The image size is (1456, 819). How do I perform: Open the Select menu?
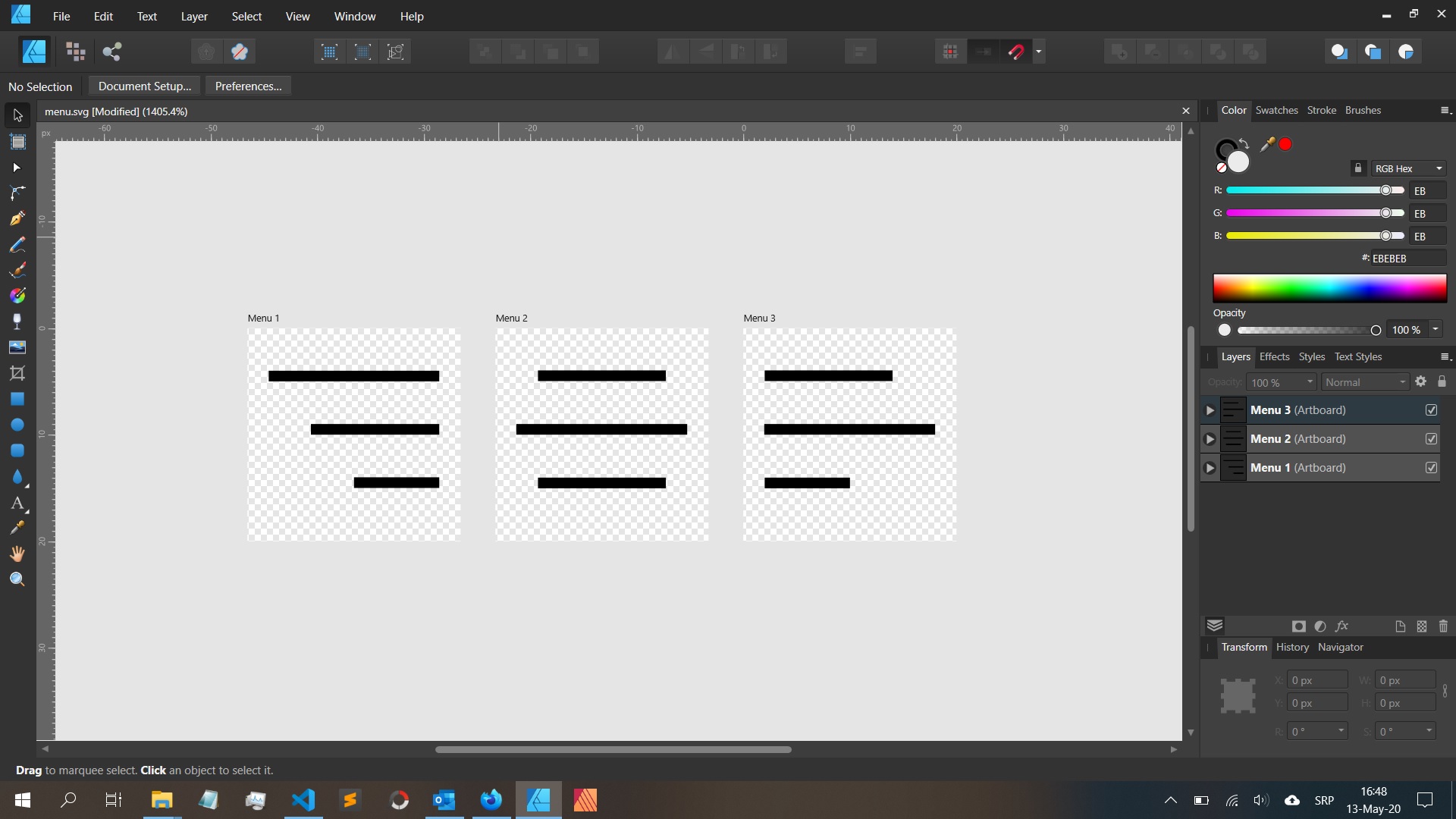[x=246, y=16]
